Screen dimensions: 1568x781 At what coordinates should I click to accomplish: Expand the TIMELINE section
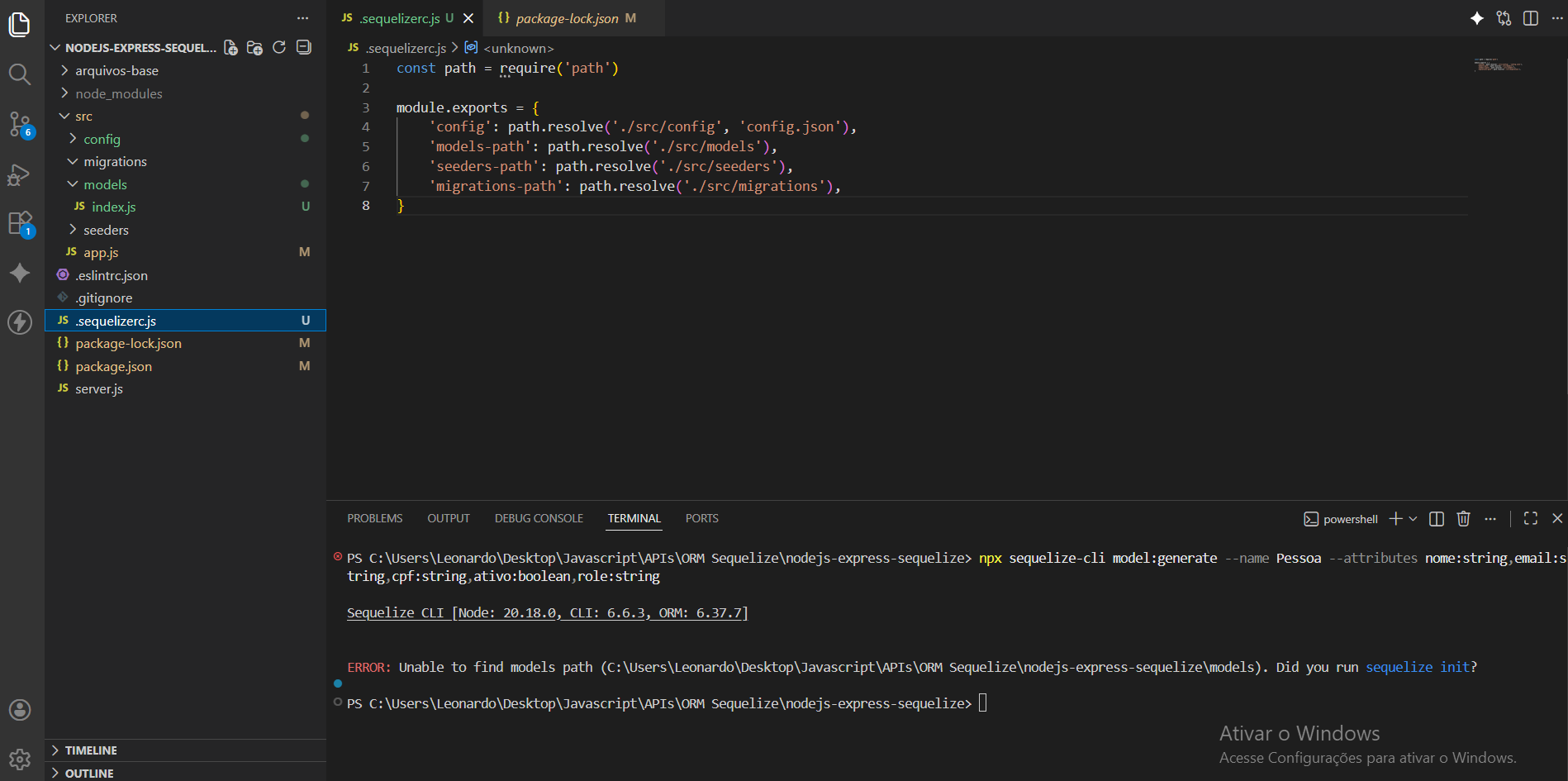click(x=91, y=750)
